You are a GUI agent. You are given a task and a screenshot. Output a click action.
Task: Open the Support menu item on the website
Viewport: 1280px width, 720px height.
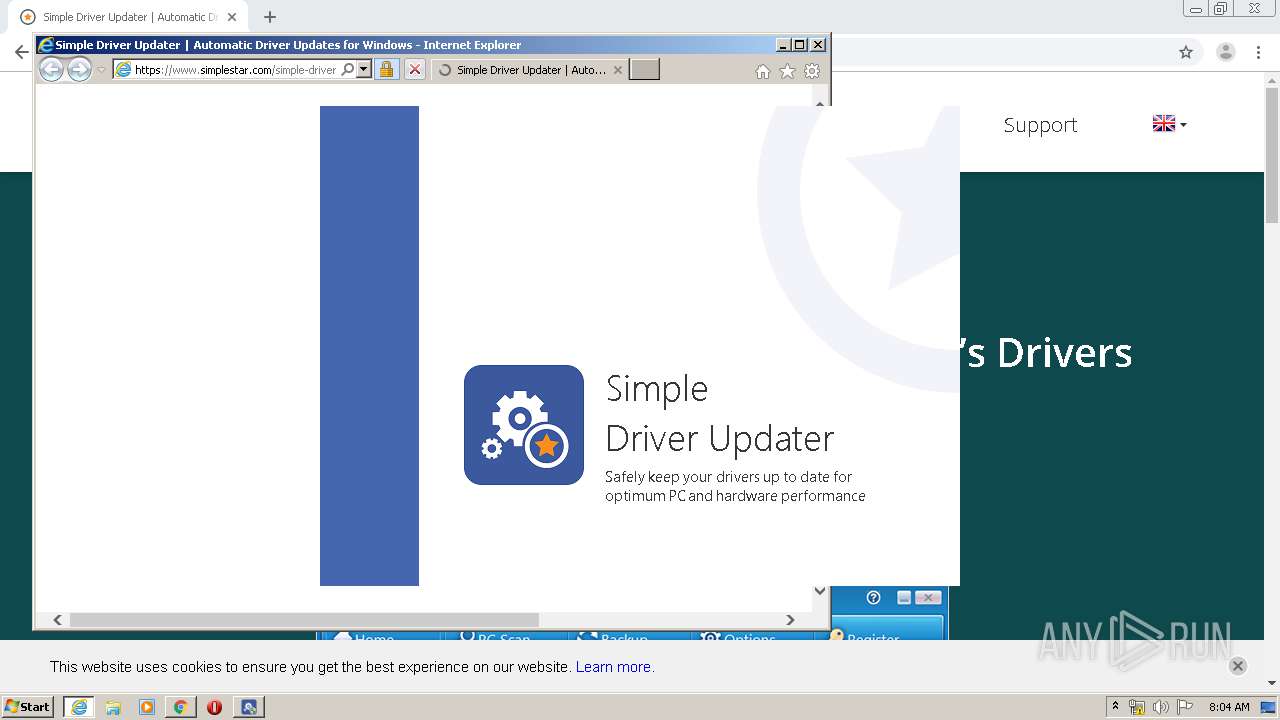point(1040,125)
